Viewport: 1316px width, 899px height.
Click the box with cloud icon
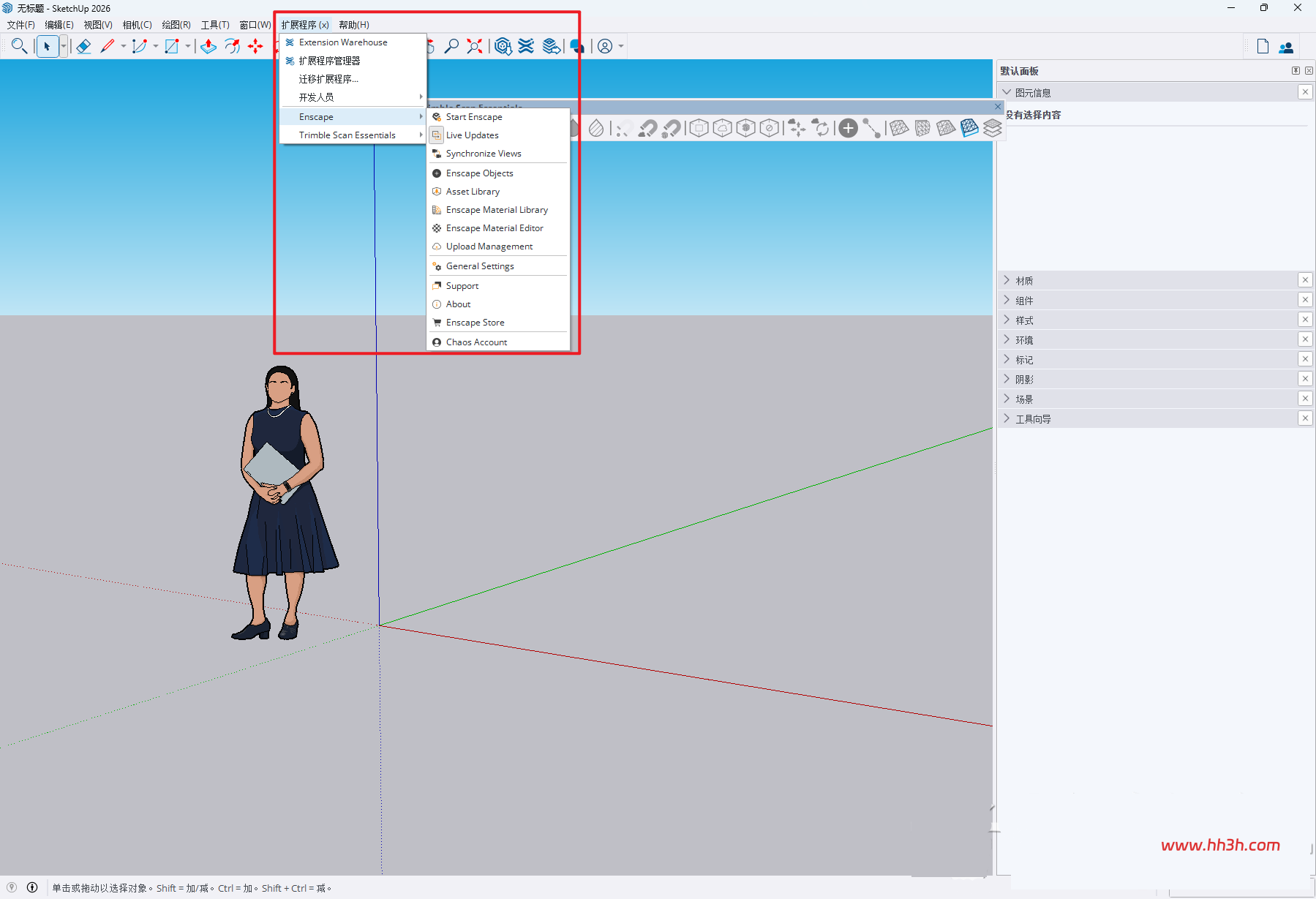(723, 128)
